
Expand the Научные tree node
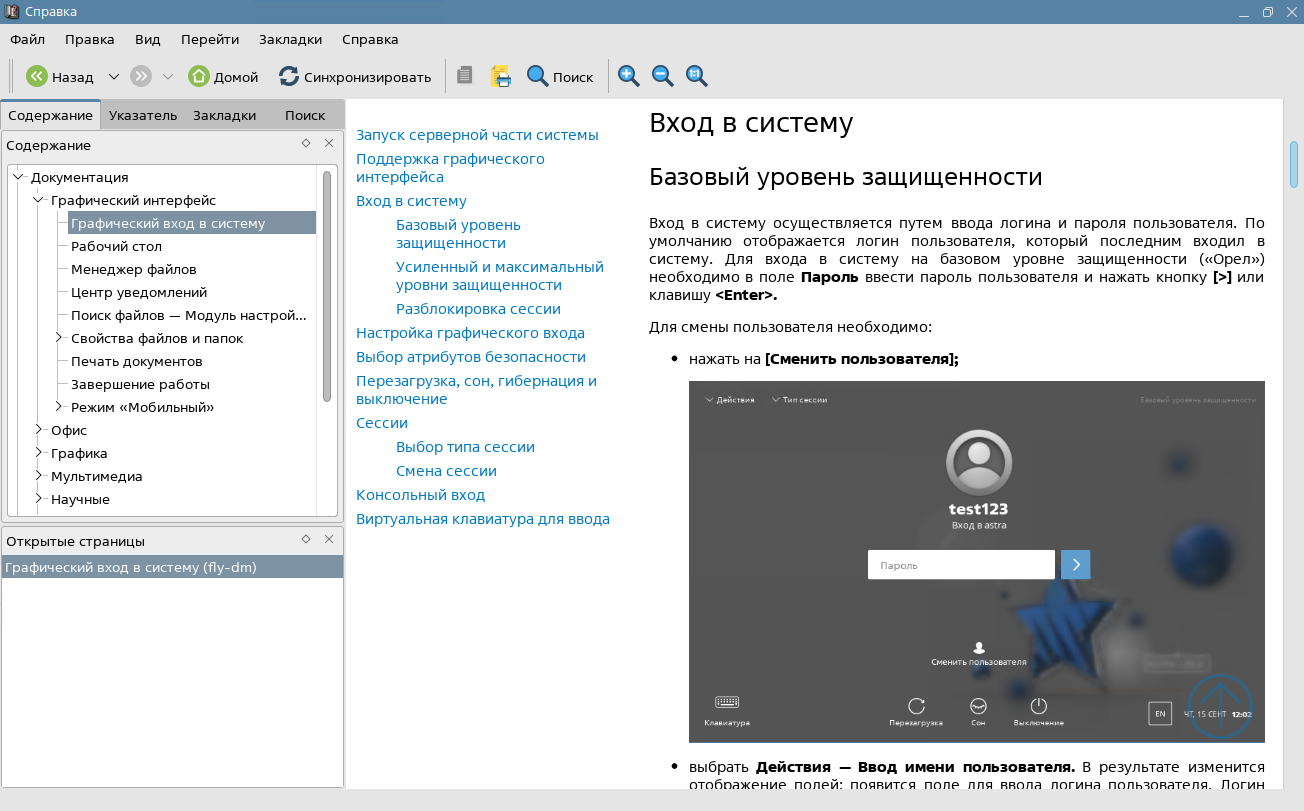(39, 499)
